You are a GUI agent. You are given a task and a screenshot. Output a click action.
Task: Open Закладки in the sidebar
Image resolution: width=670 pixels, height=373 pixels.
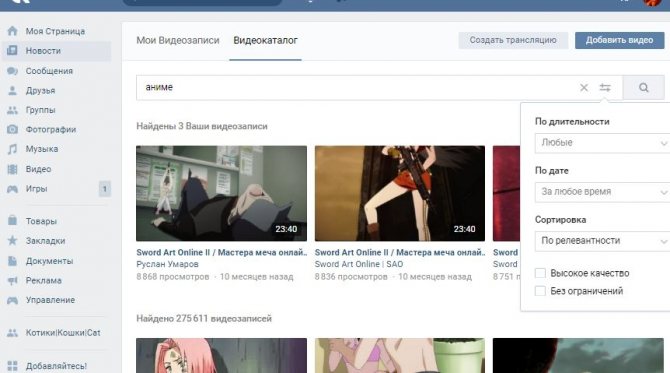(x=45, y=241)
